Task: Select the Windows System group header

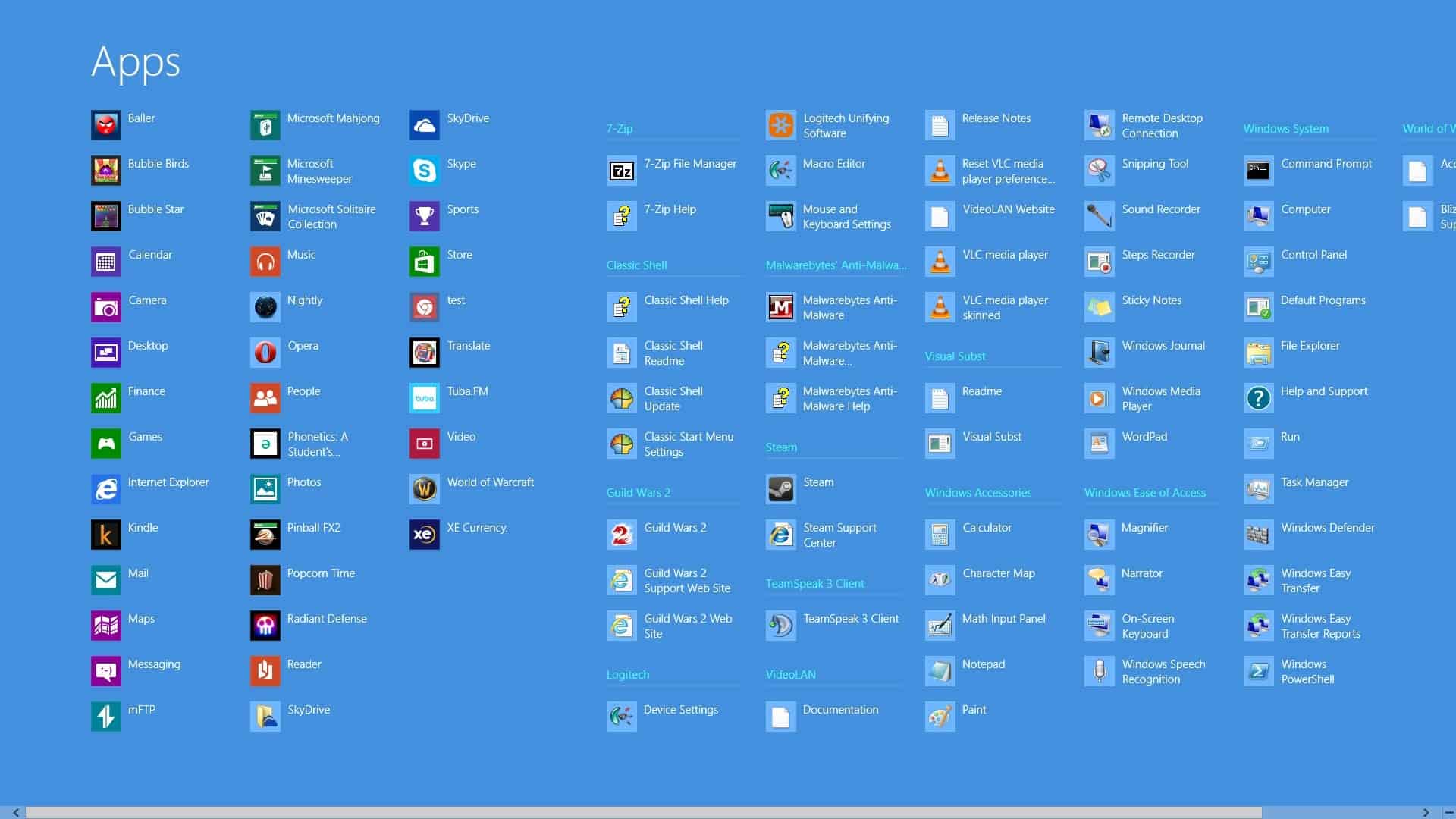Action: (x=1286, y=129)
